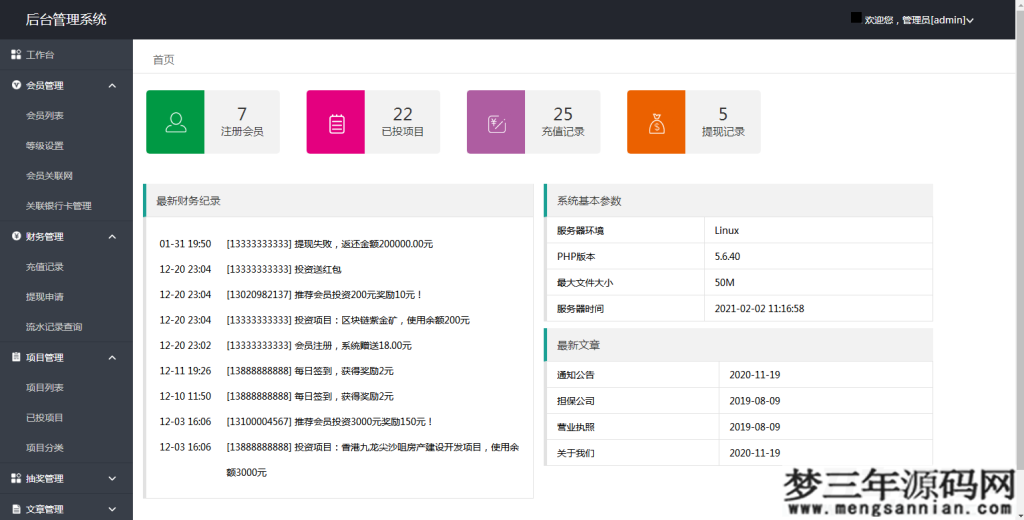Click the 首页 breadcrumb tab

coord(163,59)
